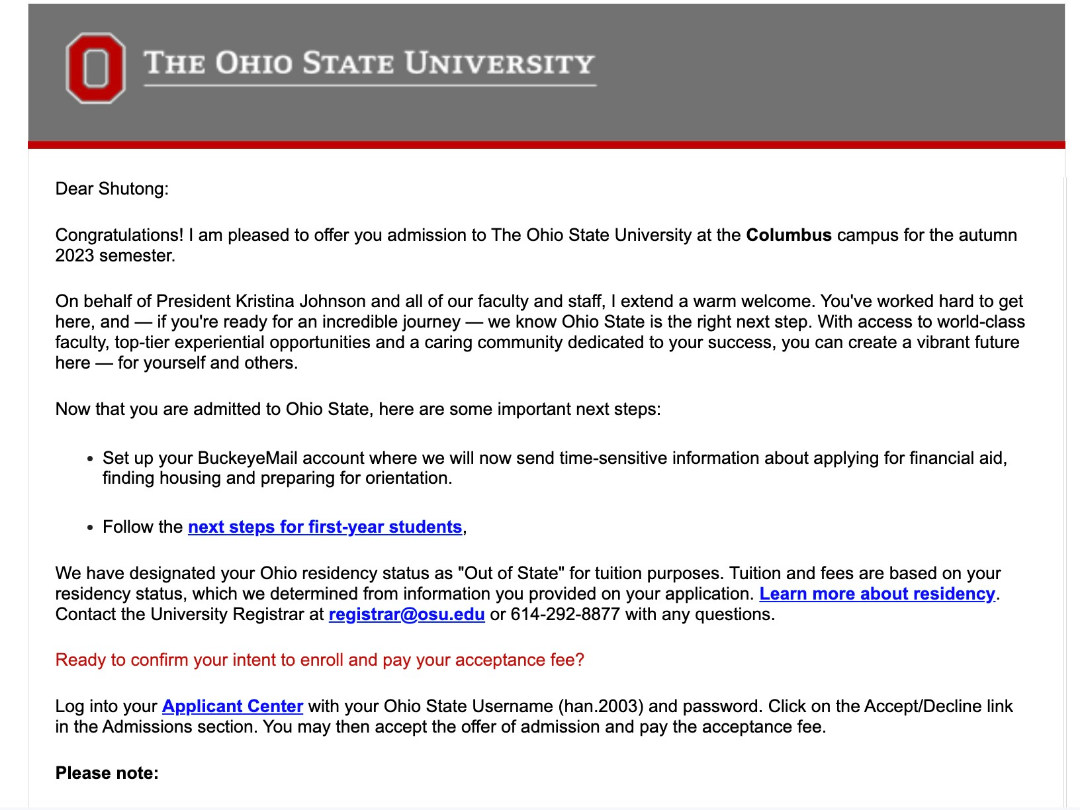Click the Dear Shutong greeting line

(112, 189)
